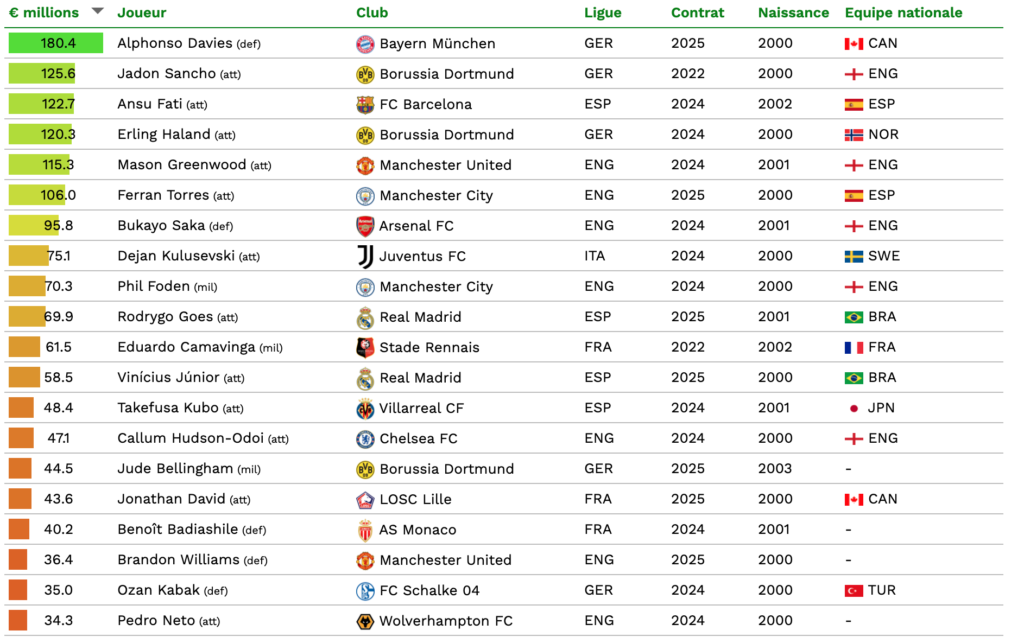This screenshot has height=637, width=1024.
Task: Click the Norway flag next to NOR
Action: point(853,135)
